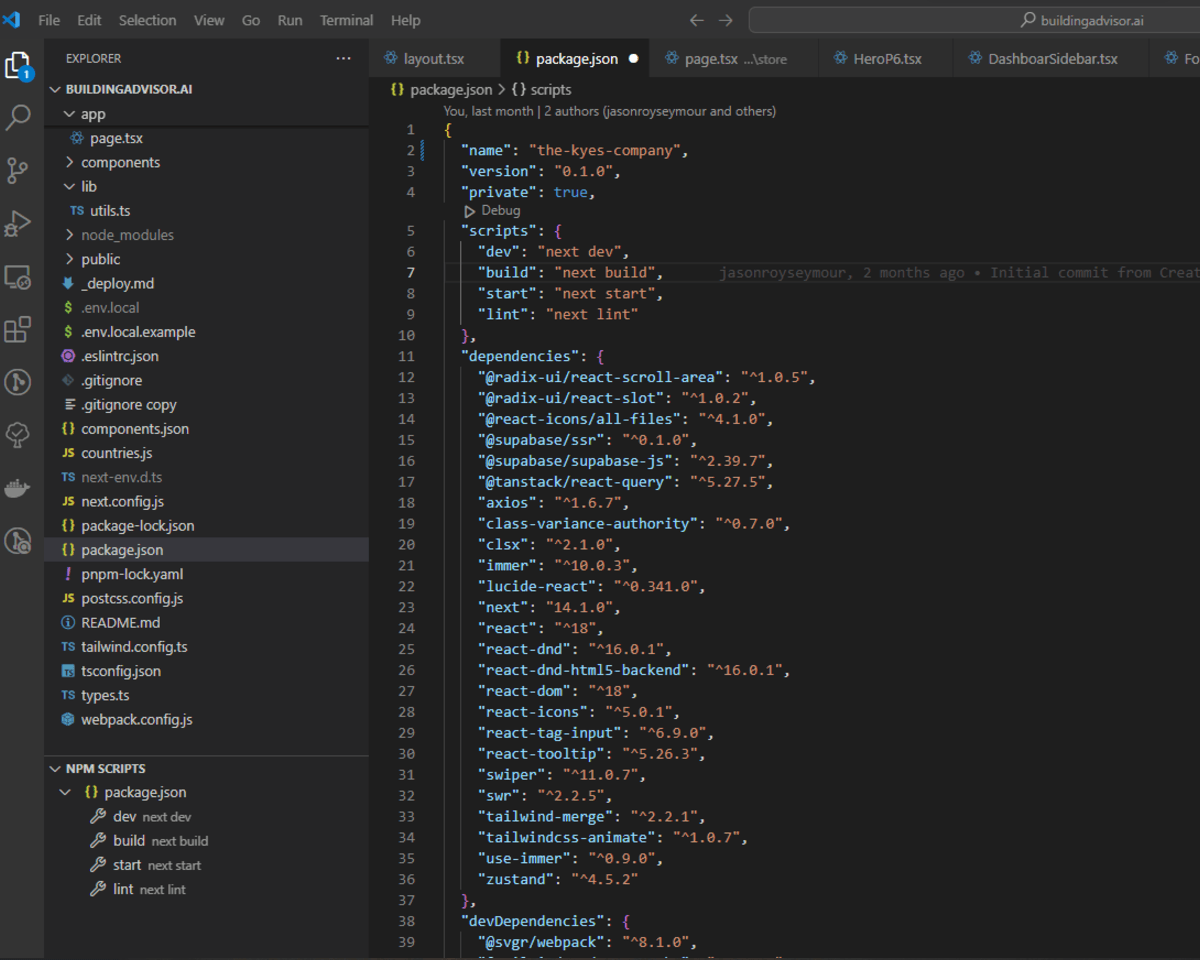The image size is (1200, 960).
Task: Switch to the layout.tsx tab
Action: click(433, 59)
